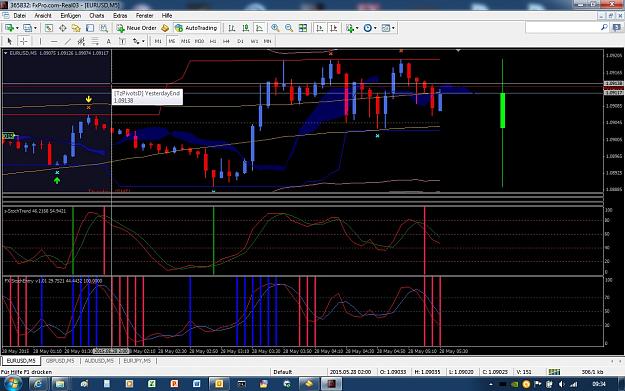Switch chart to bar chart style

232,28
